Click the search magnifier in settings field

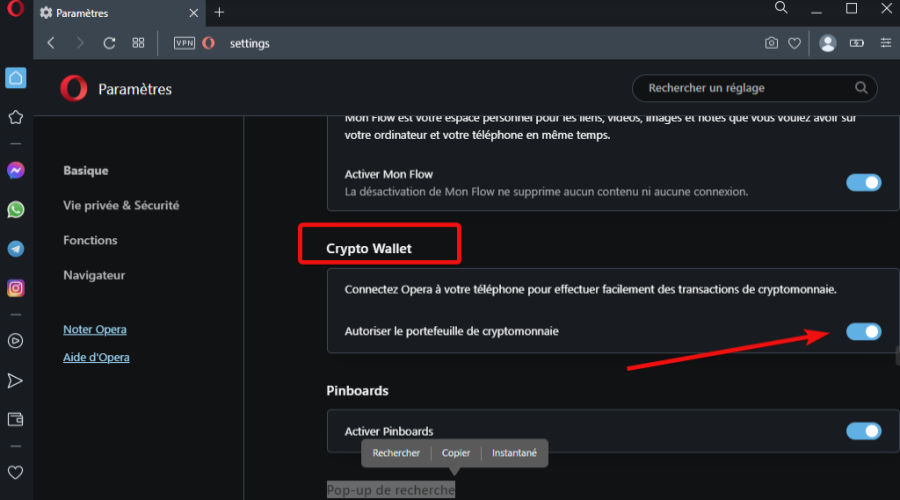(x=861, y=88)
